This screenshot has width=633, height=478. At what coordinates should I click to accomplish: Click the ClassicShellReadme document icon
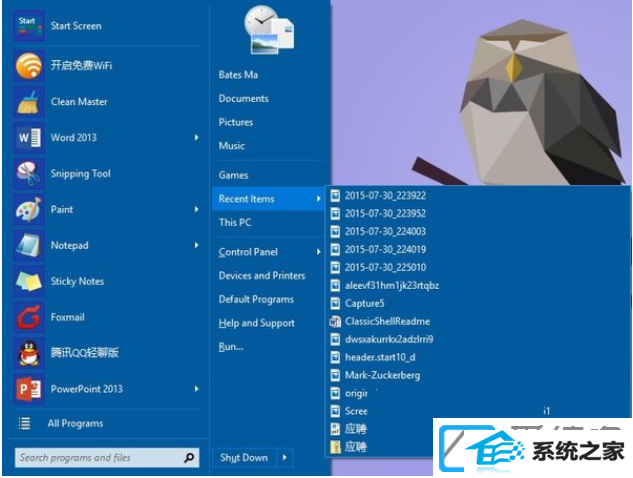(x=335, y=321)
